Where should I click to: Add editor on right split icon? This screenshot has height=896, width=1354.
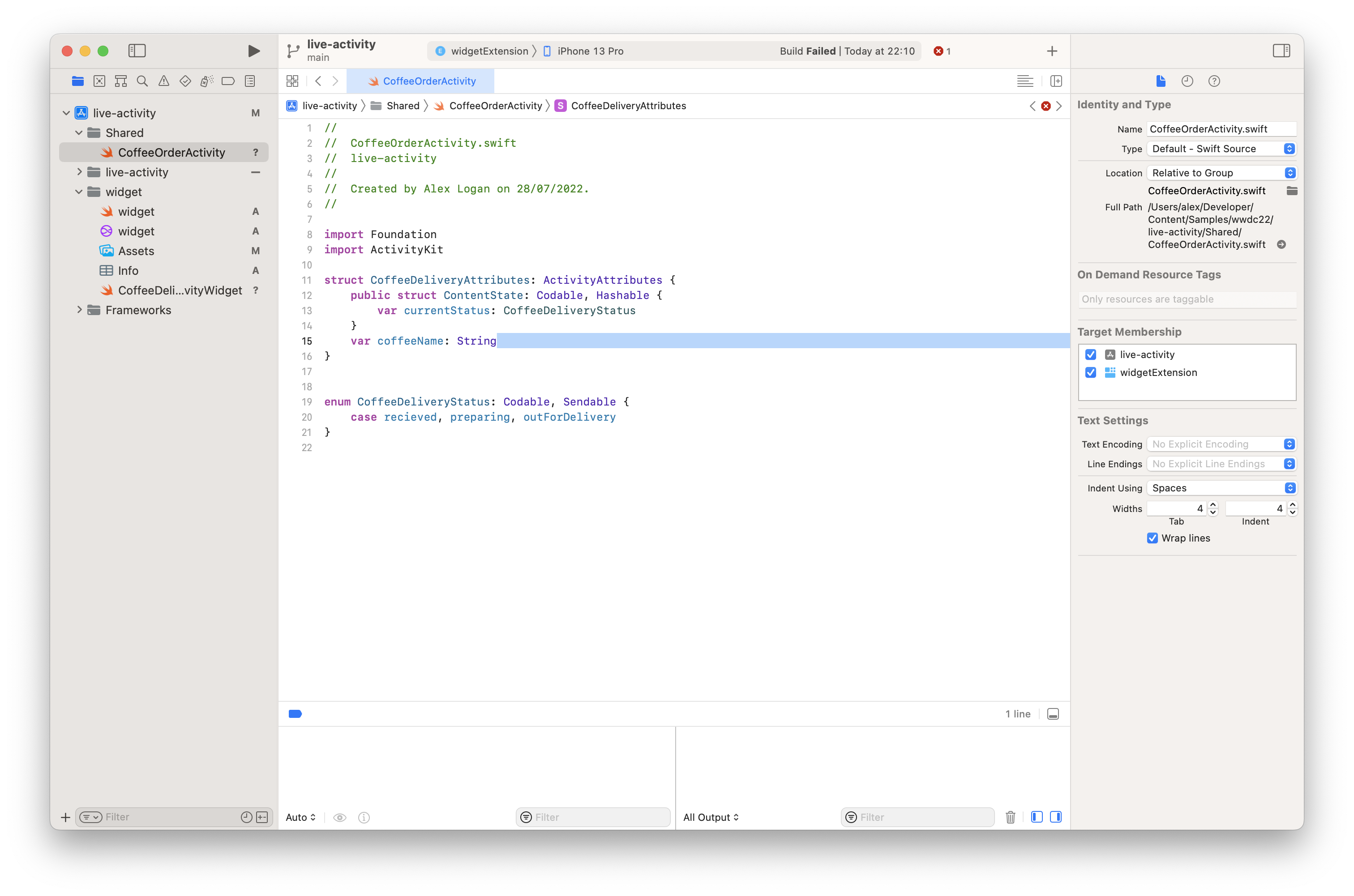click(x=1056, y=81)
